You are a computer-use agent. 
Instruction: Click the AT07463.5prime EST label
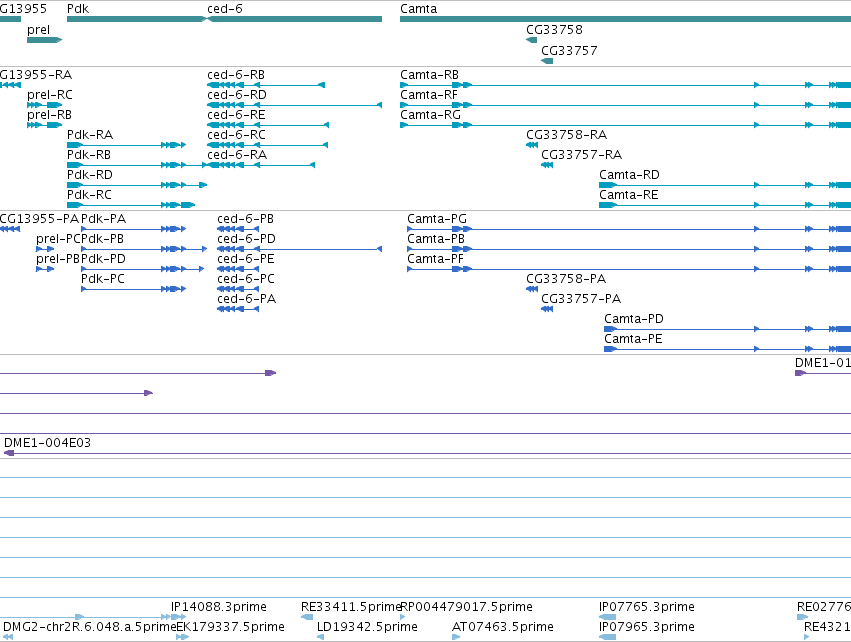click(x=503, y=627)
